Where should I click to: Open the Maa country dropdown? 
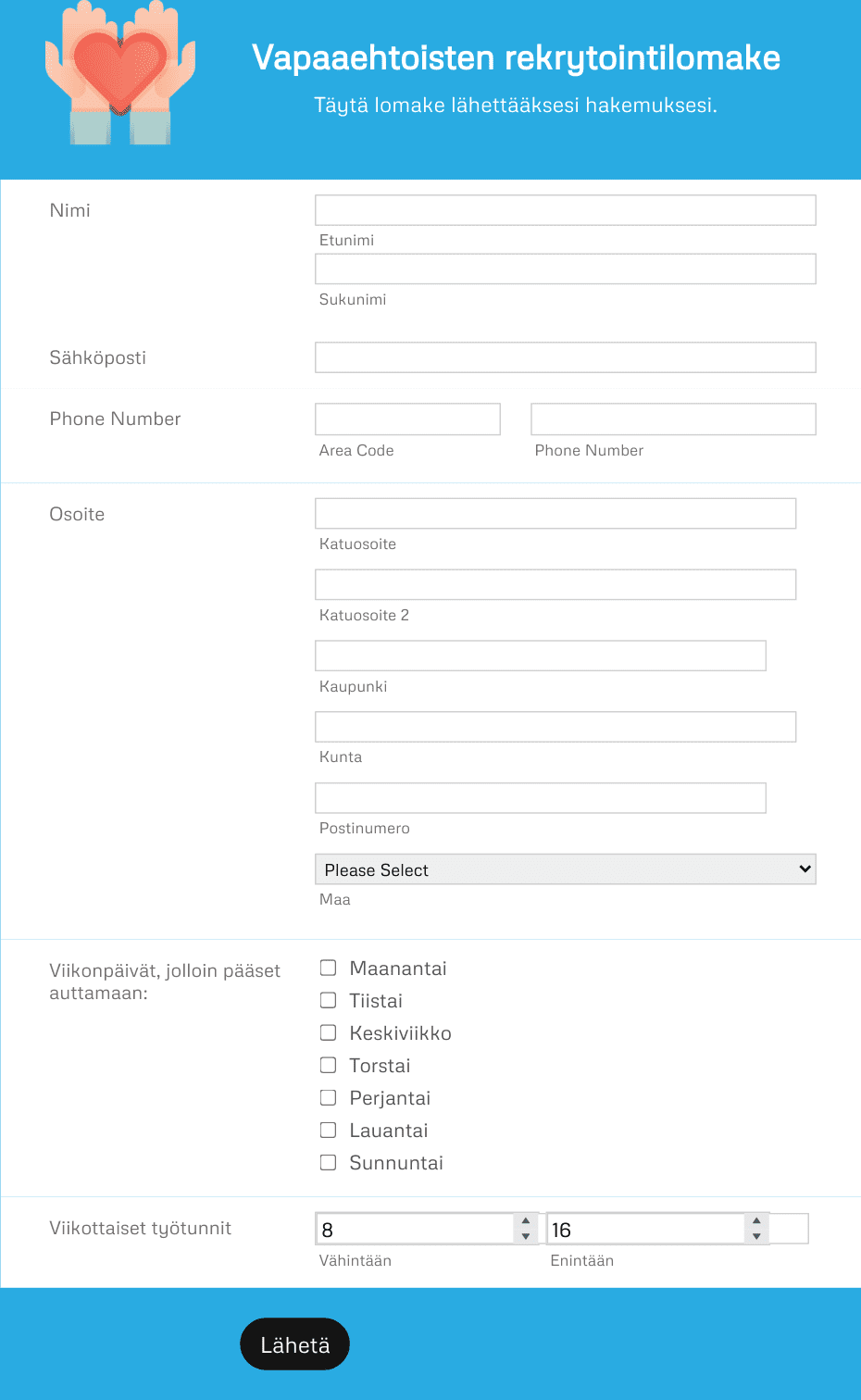(566, 869)
